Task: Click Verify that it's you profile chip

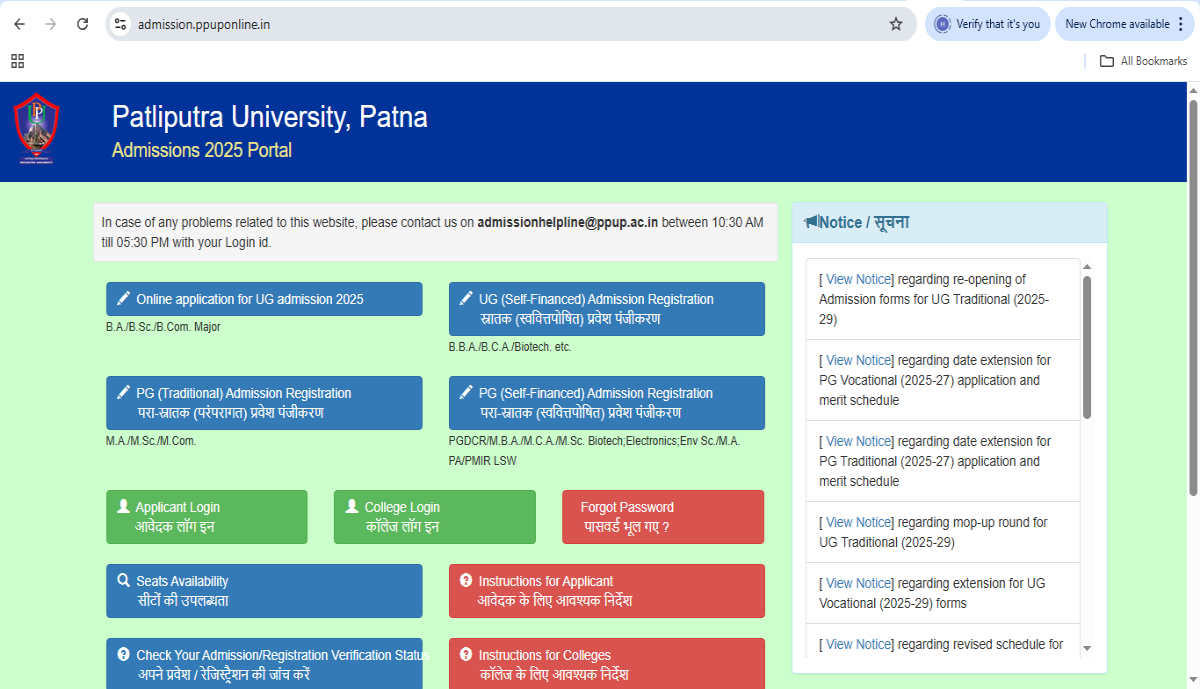Action: [x=987, y=24]
